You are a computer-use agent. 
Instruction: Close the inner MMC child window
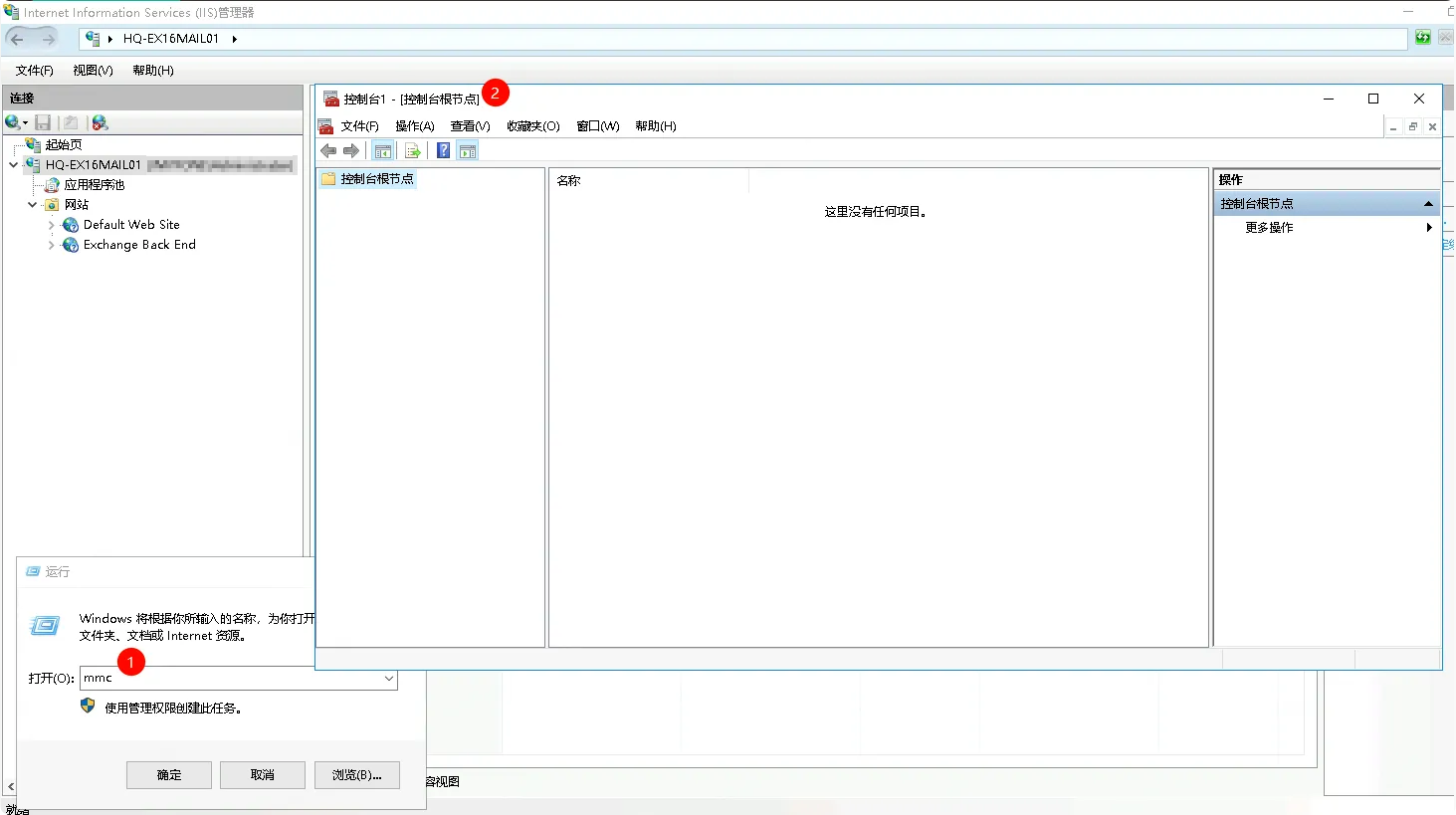click(1432, 127)
